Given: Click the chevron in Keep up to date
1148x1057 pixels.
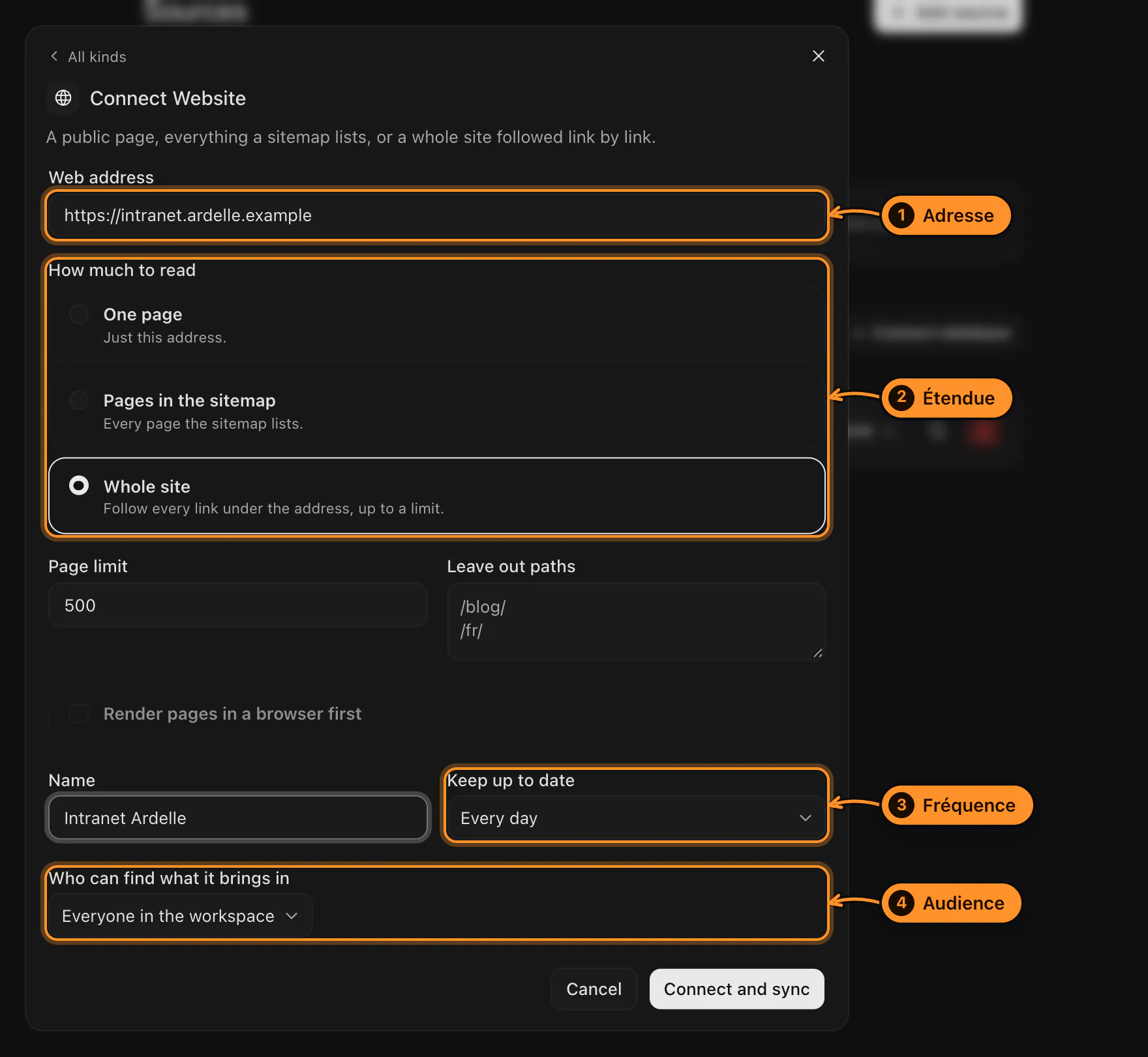Looking at the screenshot, I should pyautogui.click(x=806, y=818).
